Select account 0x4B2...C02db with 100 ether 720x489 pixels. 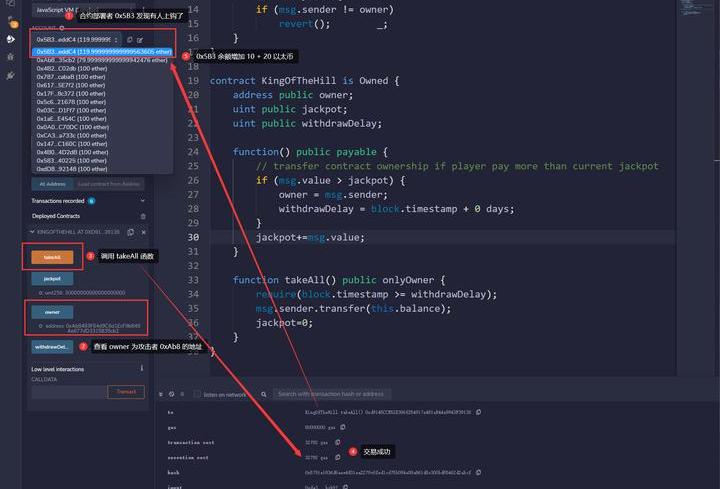(70, 67)
